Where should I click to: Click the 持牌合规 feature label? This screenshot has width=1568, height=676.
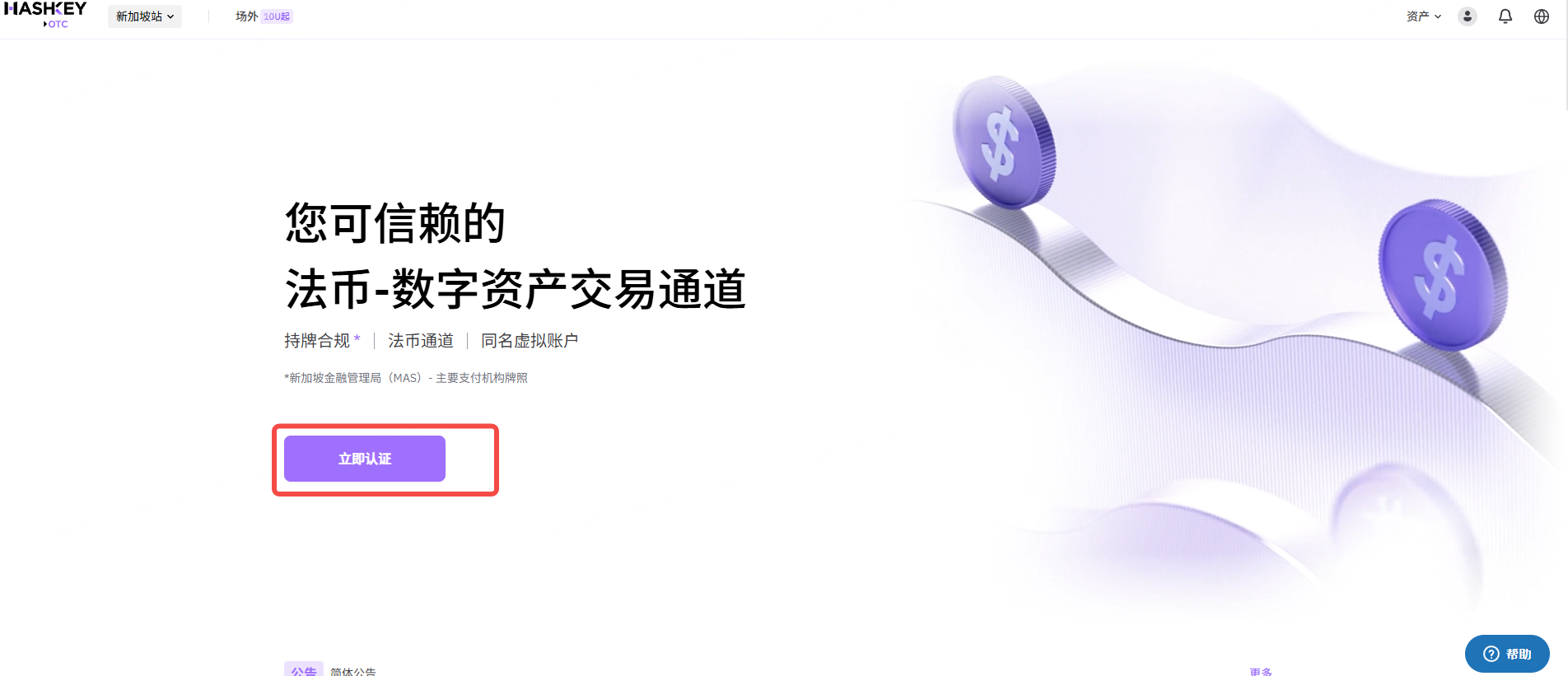click(x=317, y=341)
